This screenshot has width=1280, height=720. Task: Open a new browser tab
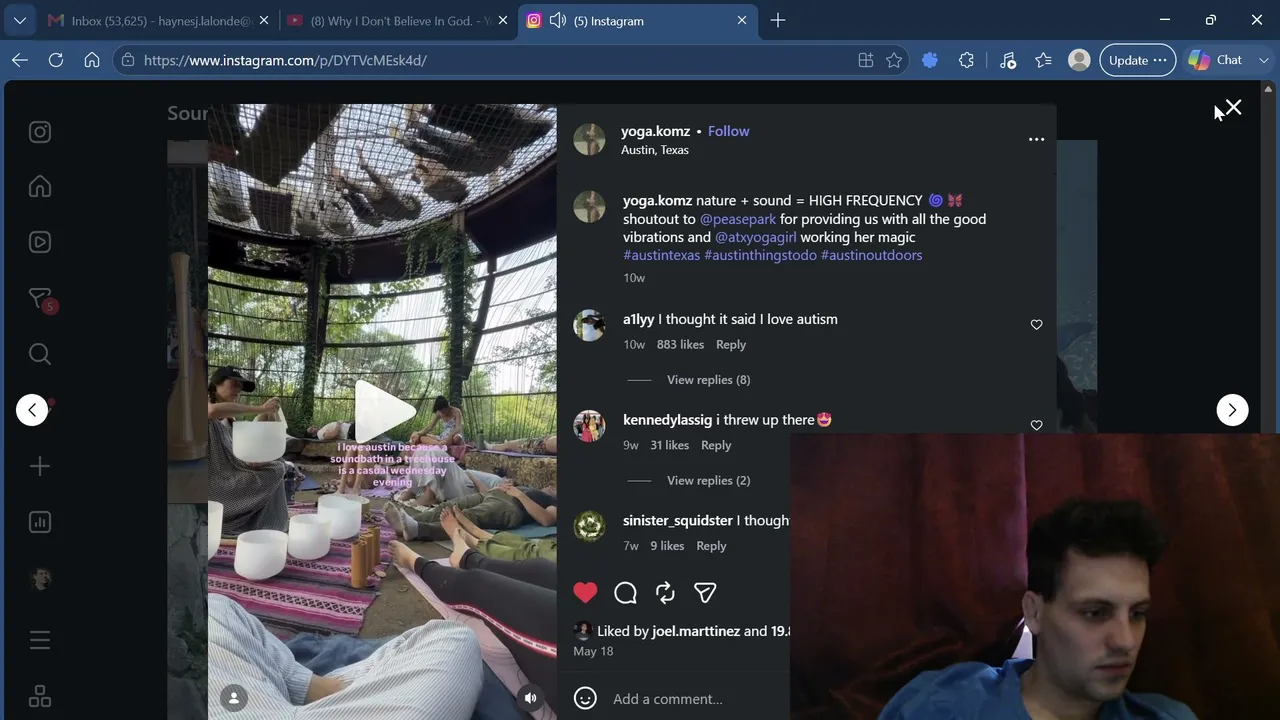[x=778, y=20]
